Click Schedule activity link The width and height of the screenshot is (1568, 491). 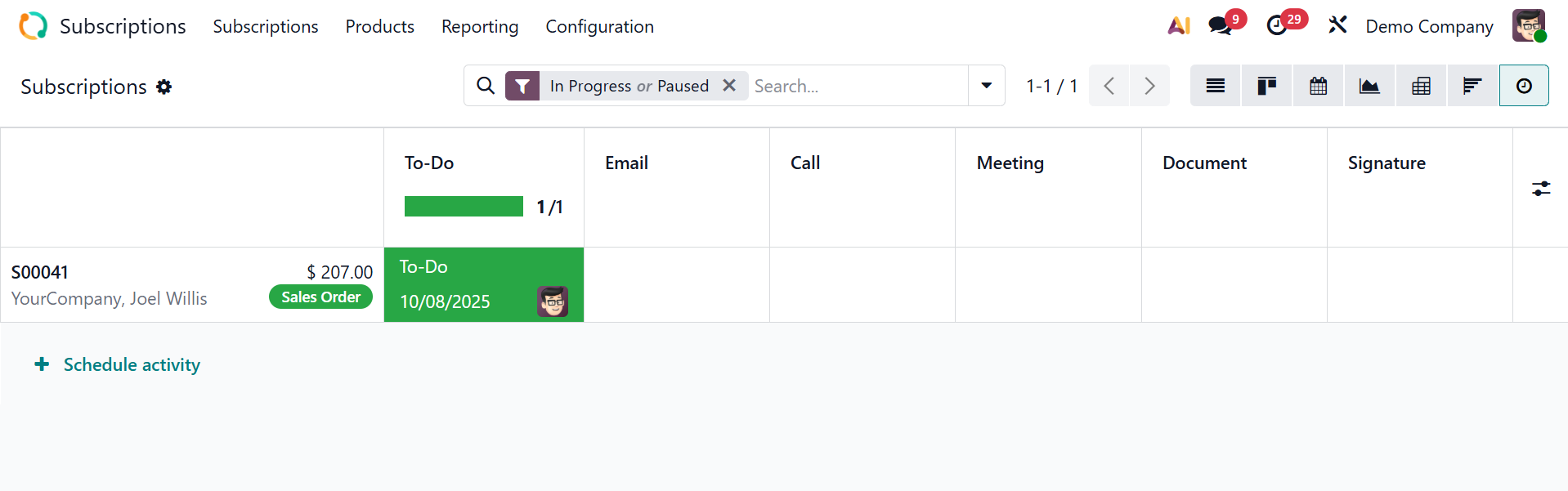tap(131, 364)
